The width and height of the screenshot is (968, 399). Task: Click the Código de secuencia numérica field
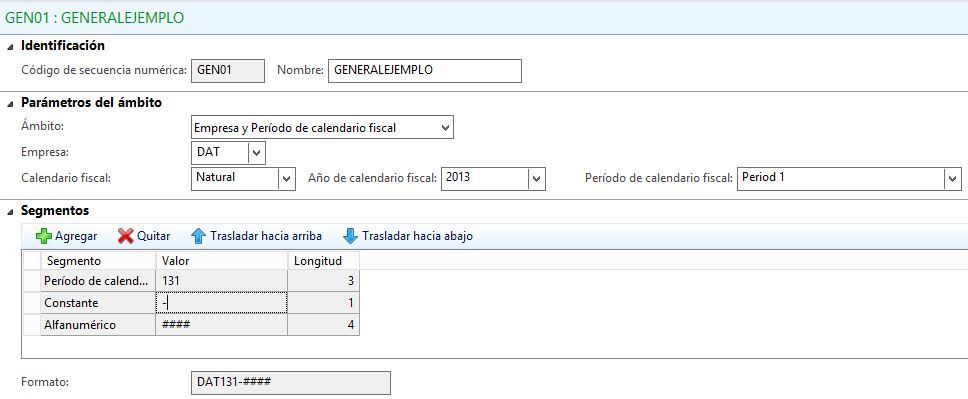tap(228, 70)
